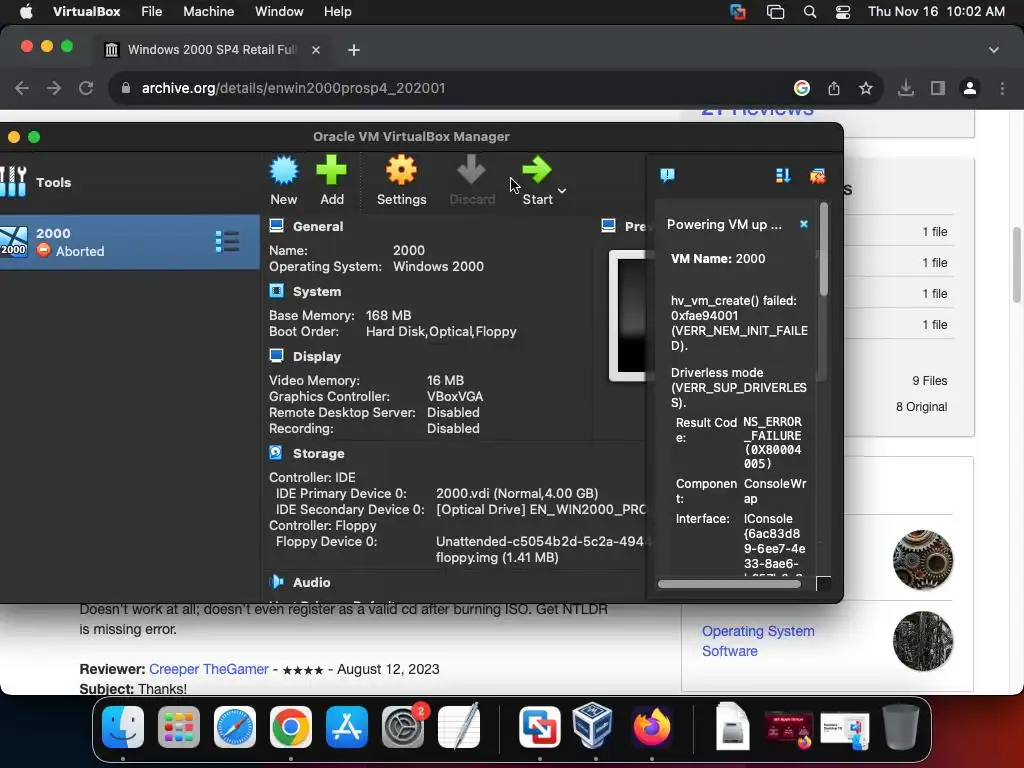Click Chrome forward arrow
1024x768 pixels.
54,88
